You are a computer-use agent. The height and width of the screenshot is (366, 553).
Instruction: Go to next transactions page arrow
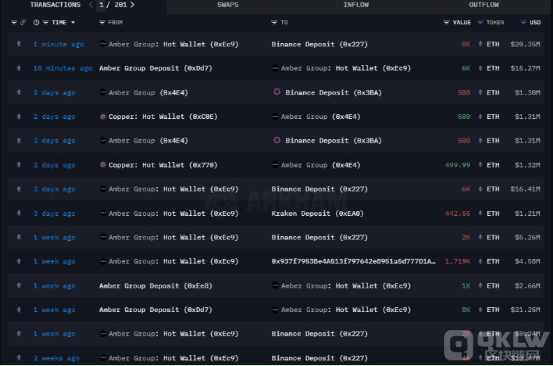coord(132,5)
